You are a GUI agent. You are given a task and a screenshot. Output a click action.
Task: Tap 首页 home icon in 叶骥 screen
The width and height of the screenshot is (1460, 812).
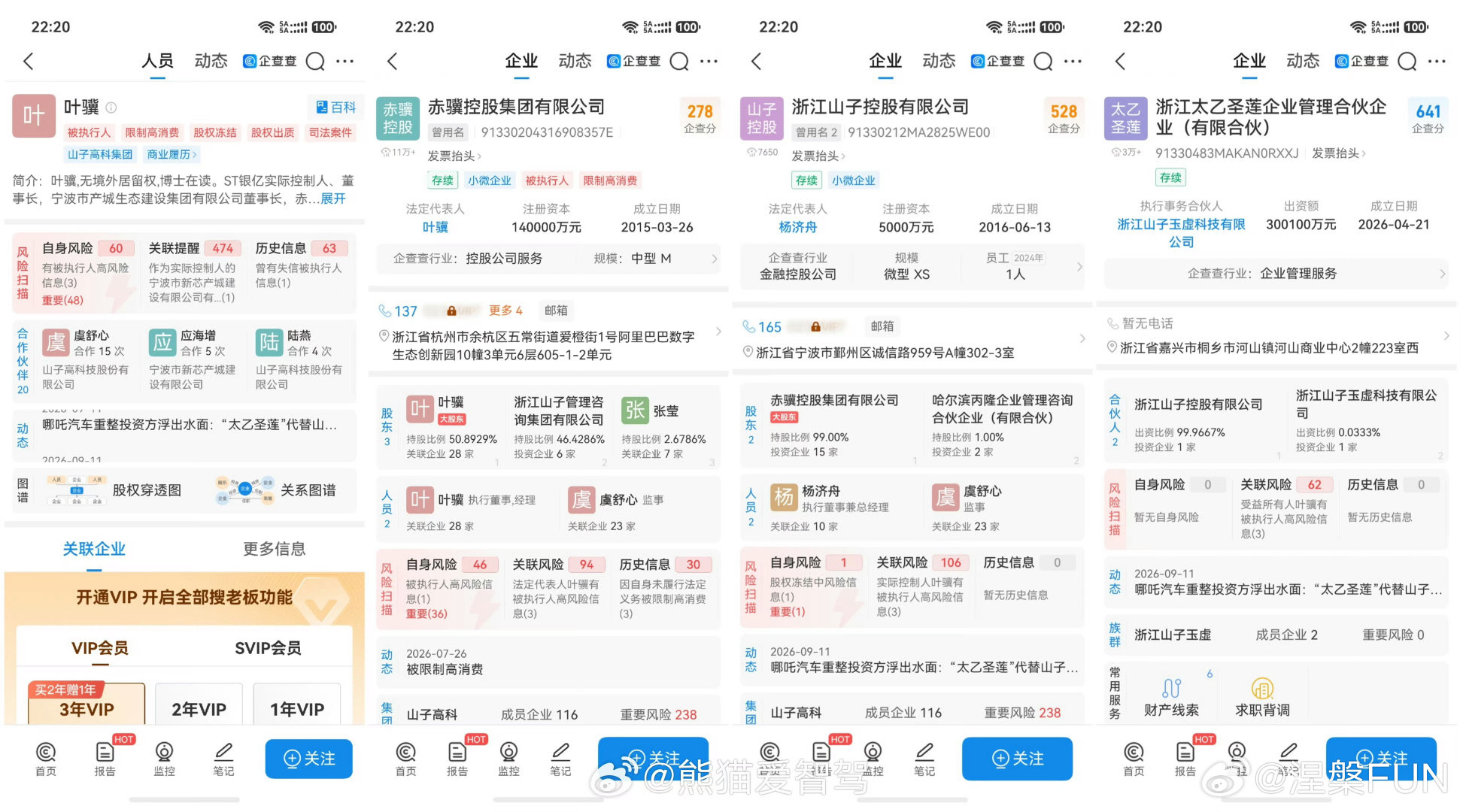[46, 759]
